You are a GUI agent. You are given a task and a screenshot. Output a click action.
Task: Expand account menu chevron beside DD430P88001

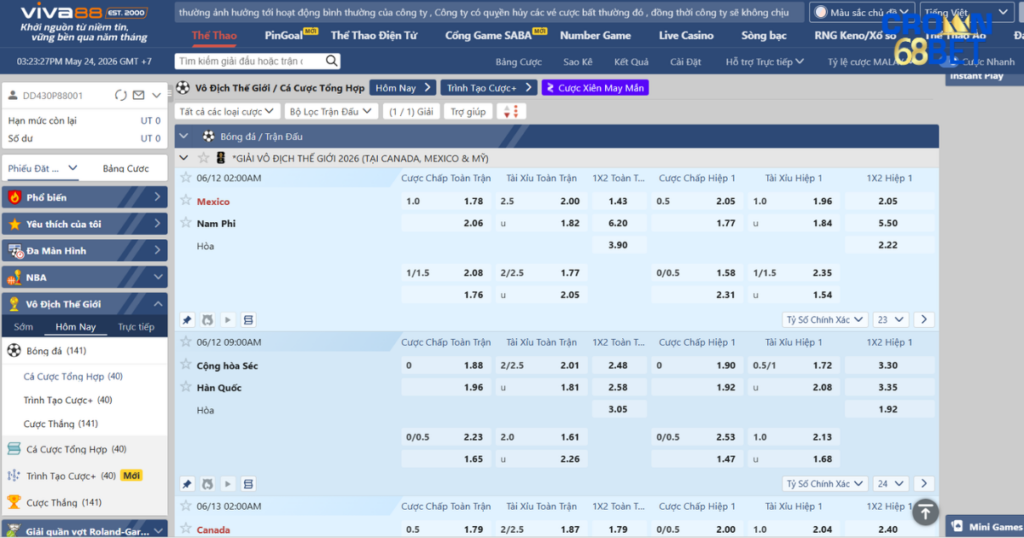[x=157, y=95]
